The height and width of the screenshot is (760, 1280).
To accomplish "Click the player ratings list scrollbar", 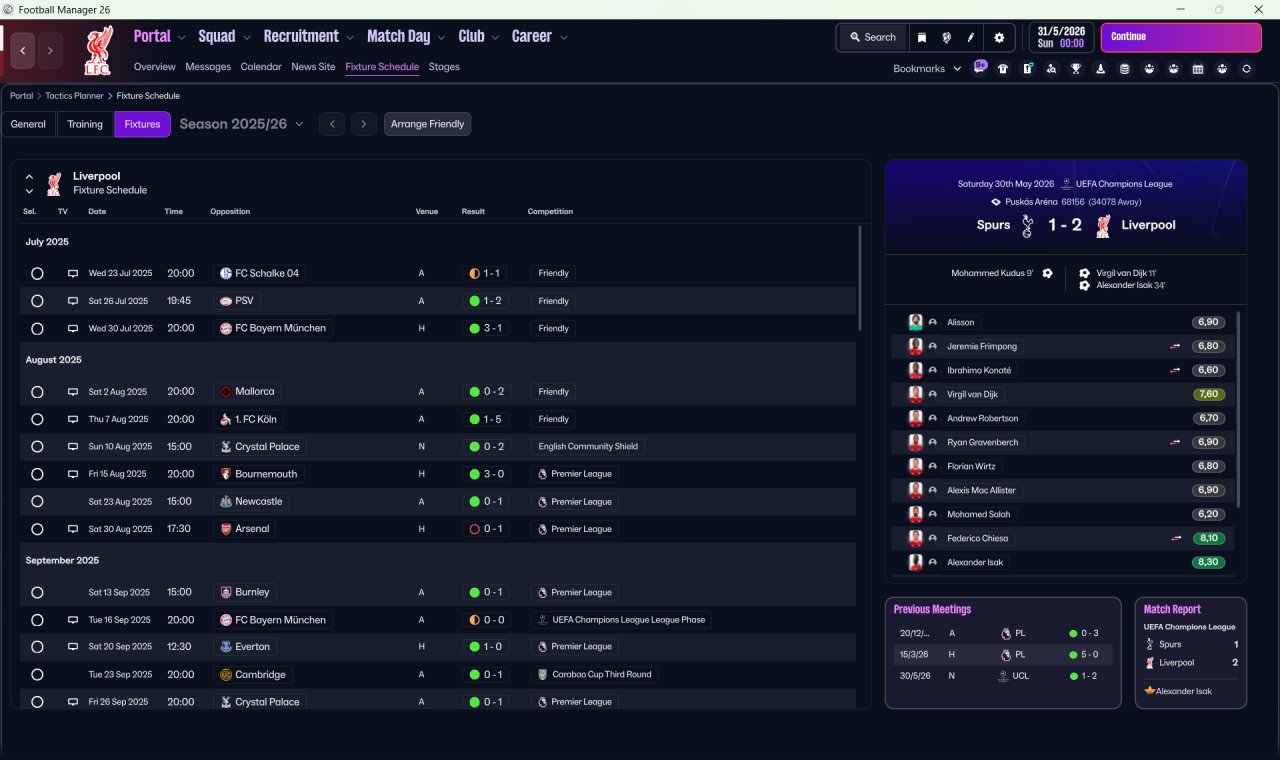I will 1239,408.
